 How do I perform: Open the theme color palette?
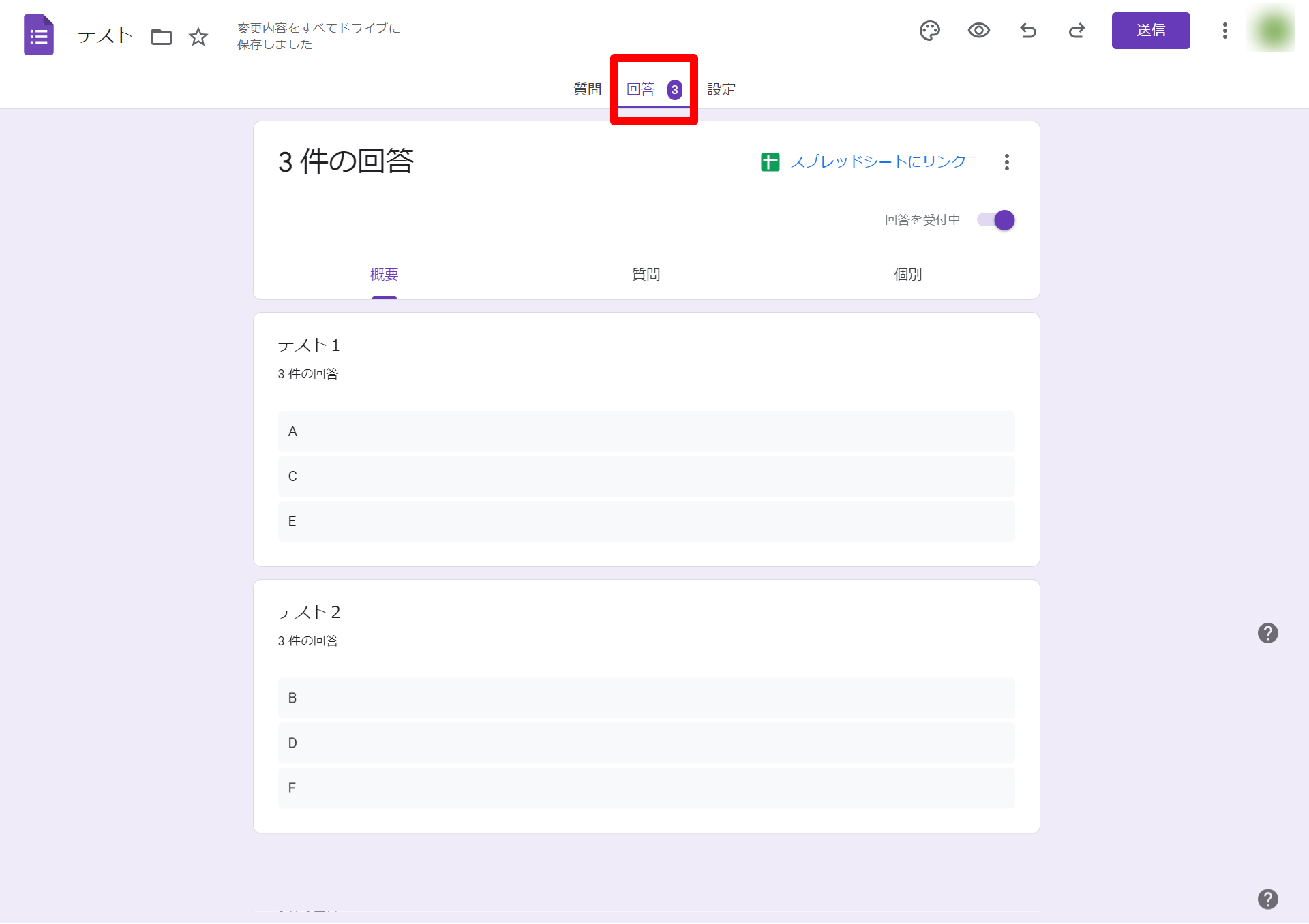click(930, 31)
